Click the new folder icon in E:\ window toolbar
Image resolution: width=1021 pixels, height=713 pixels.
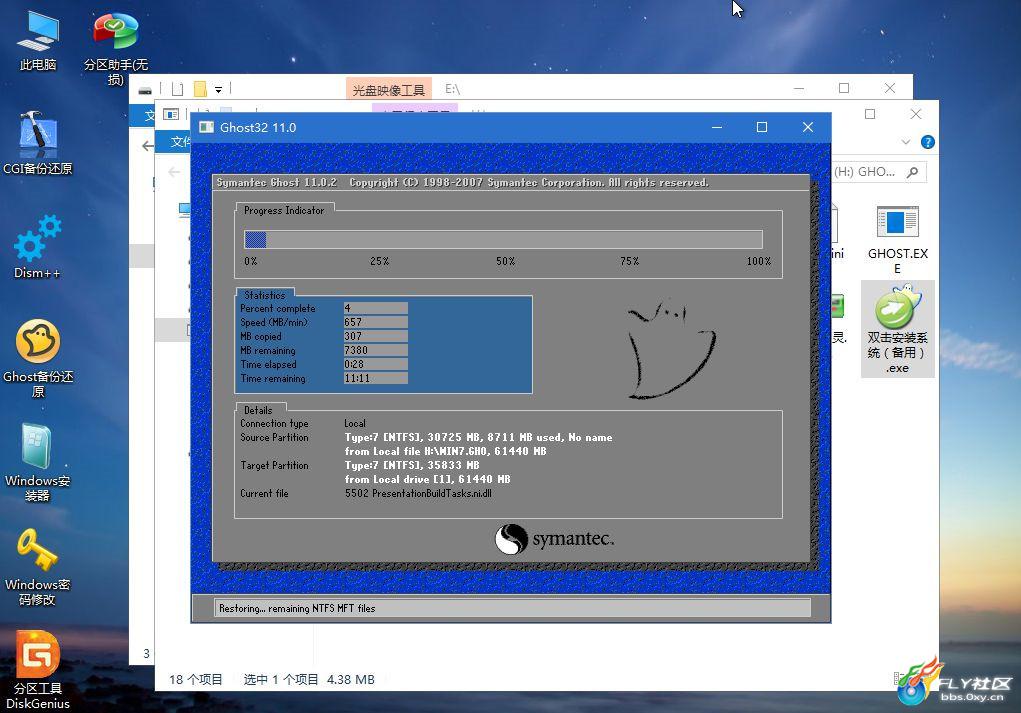click(x=200, y=89)
